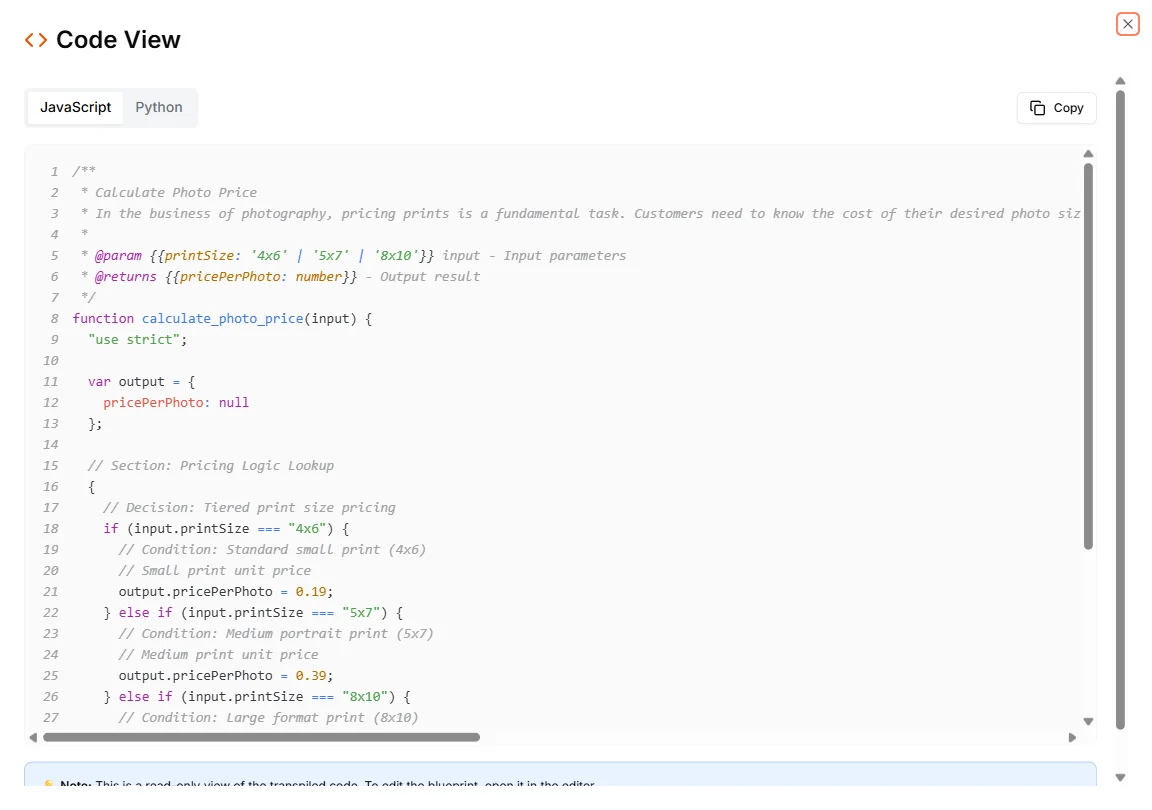
Task: Copy the code with Copy button
Action: 1056,108
